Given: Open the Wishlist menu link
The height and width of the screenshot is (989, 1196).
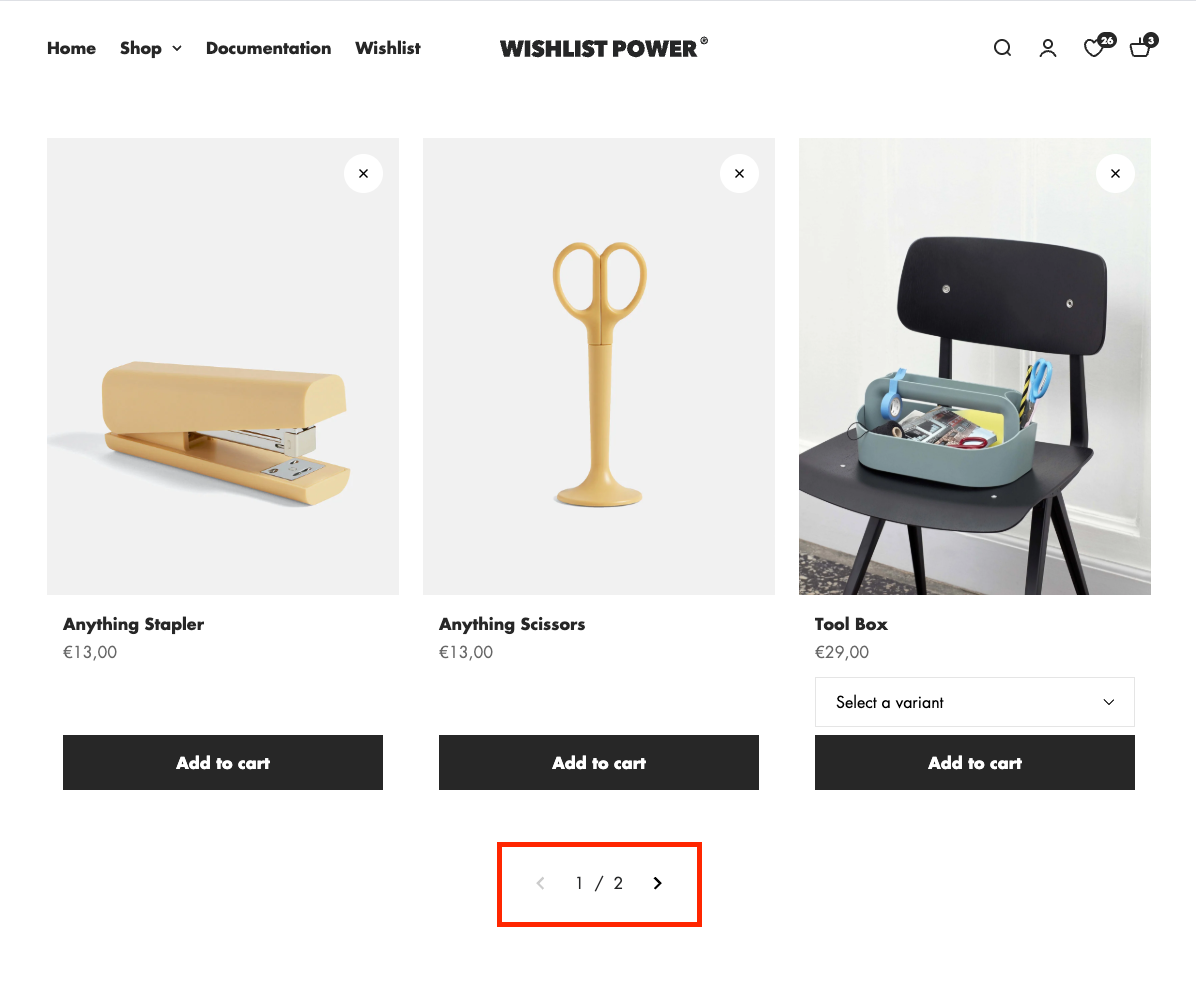Looking at the screenshot, I should [x=387, y=48].
